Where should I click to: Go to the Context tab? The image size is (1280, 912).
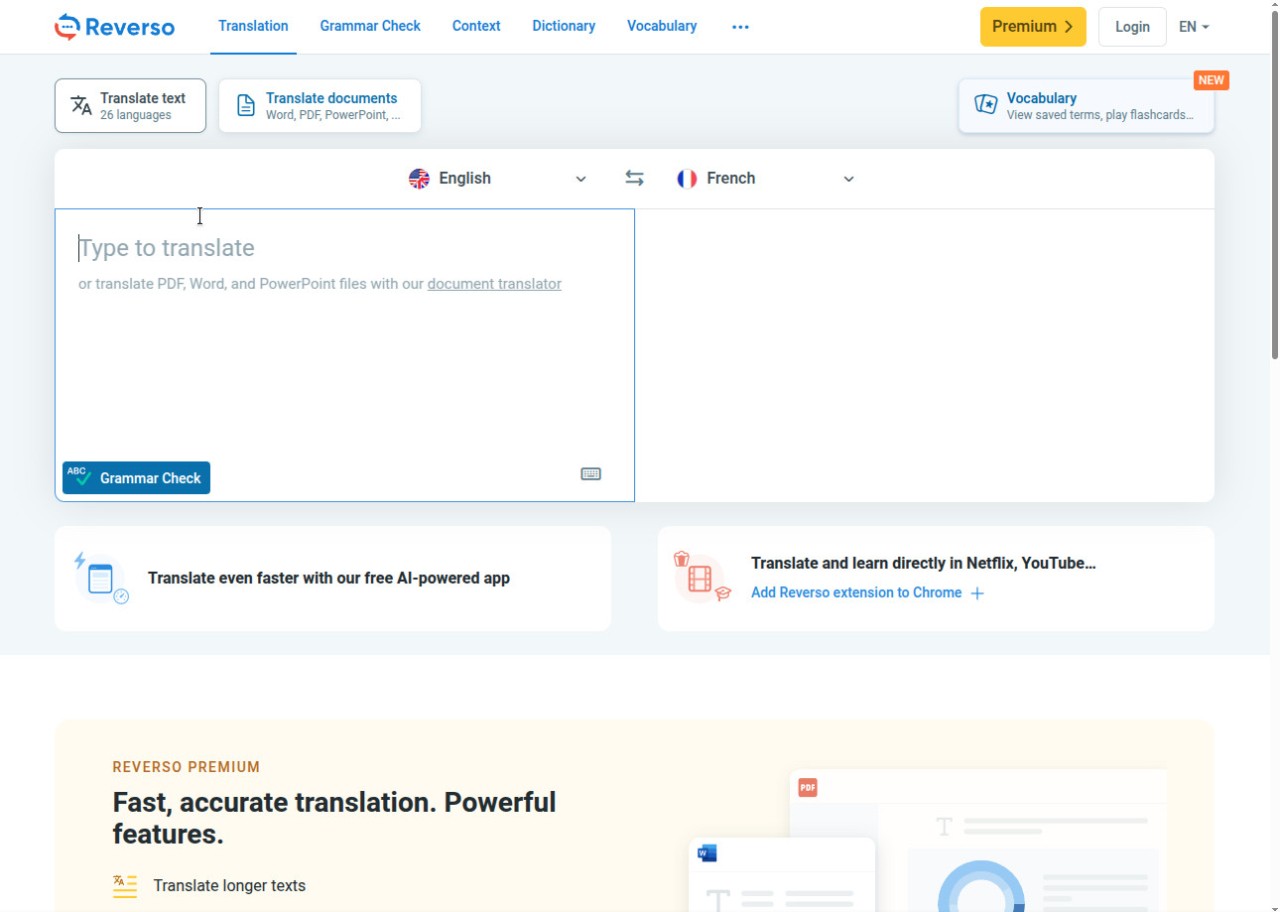476,26
